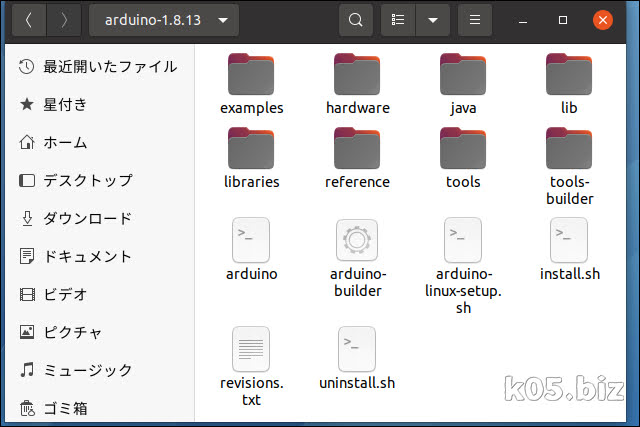Select the tools folder icon
The width and height of the screenshot is (640, 427).
(463, 148)
